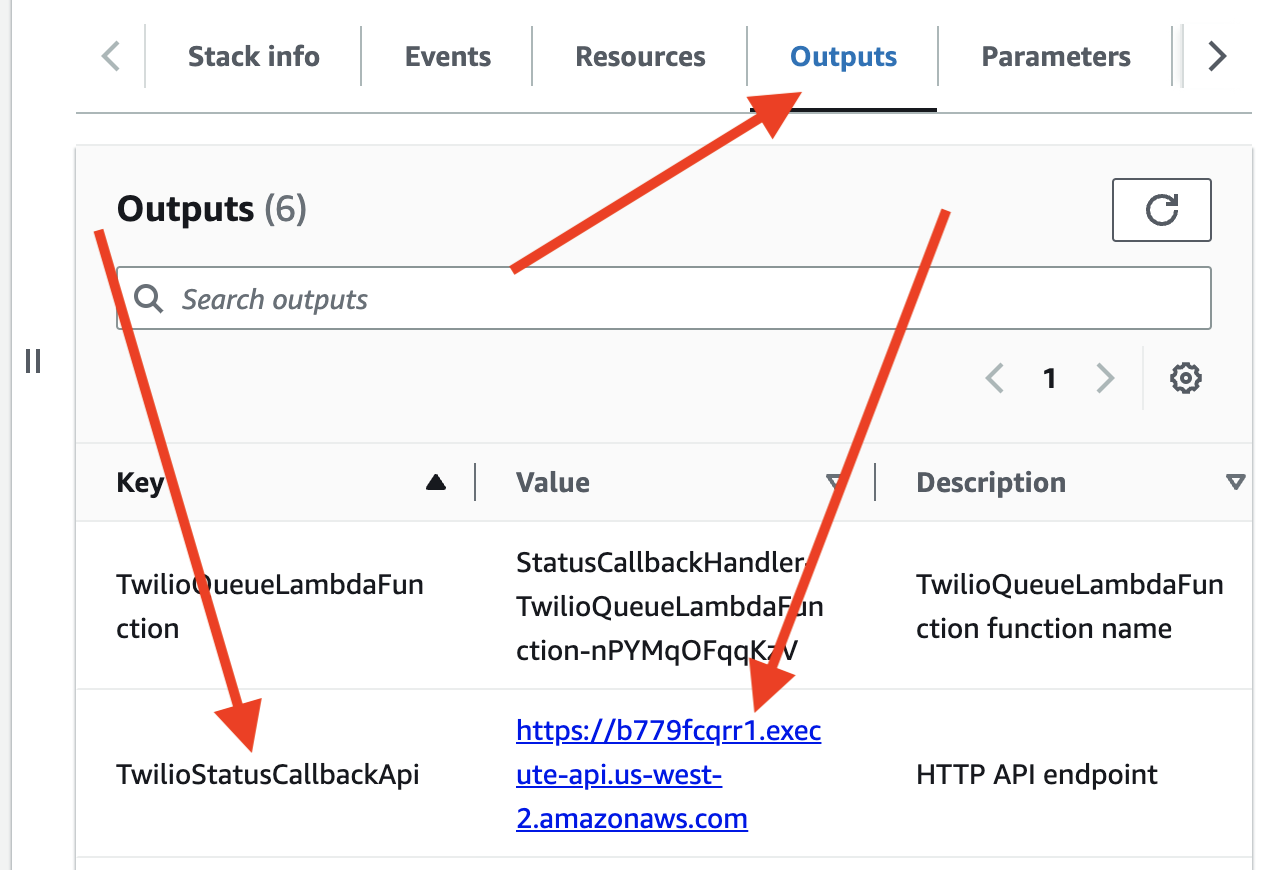Viewport: 1286px width, 870px height.
Task: Select page 1 in pagination
Action: point(1049,378)
